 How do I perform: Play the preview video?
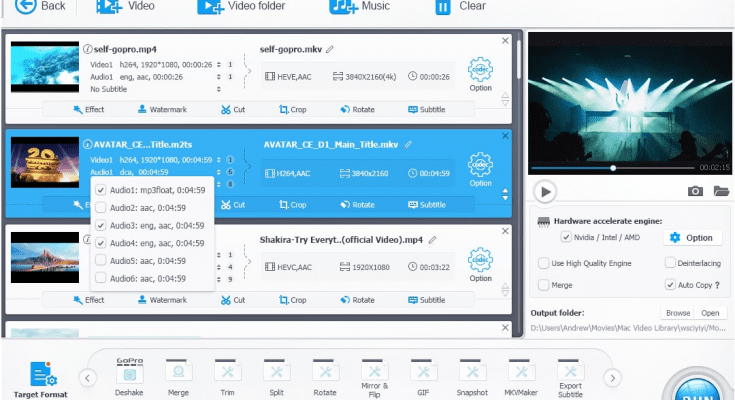(545, 191)
